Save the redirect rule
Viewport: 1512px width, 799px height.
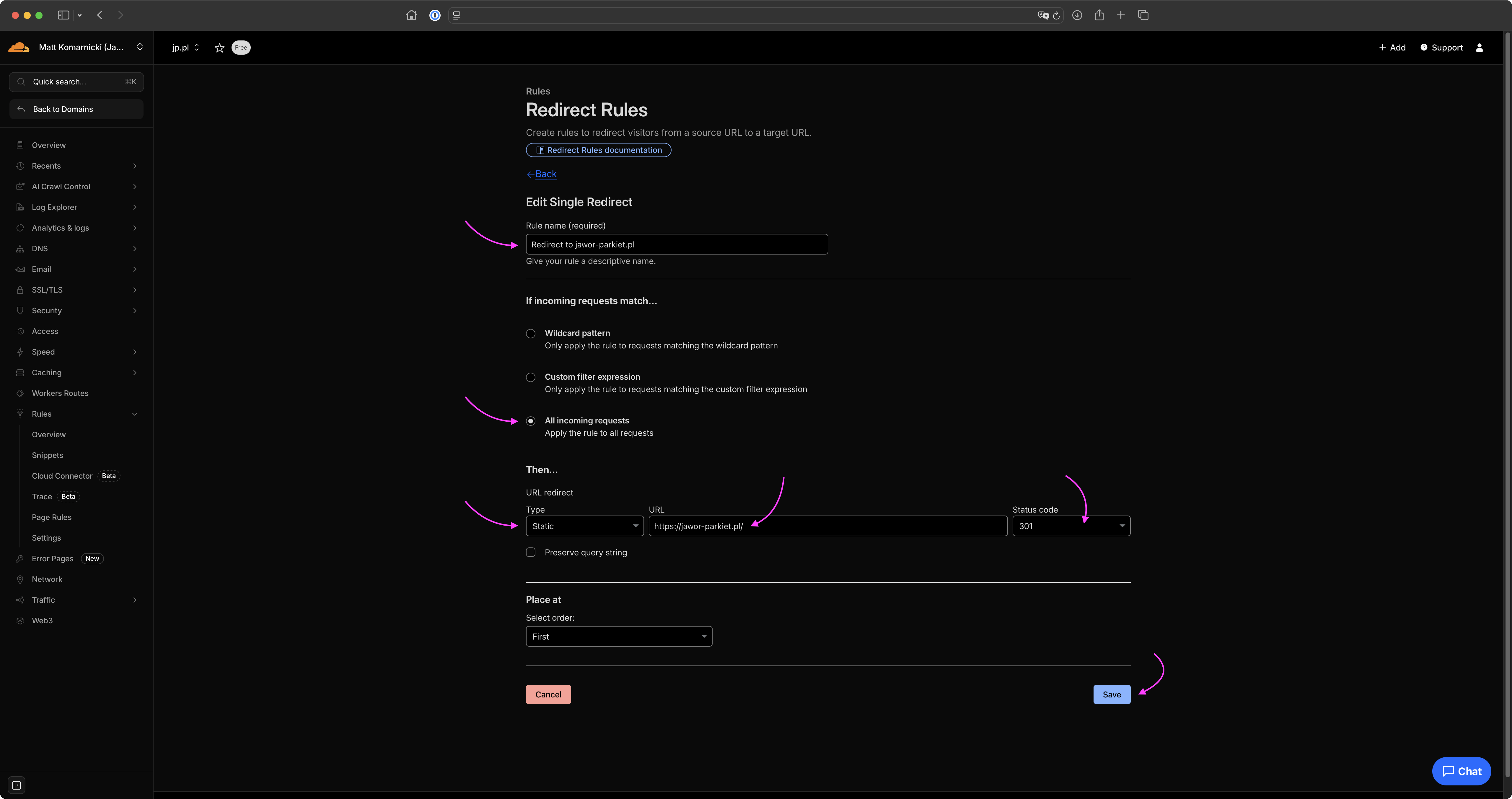coord(1111,694)
